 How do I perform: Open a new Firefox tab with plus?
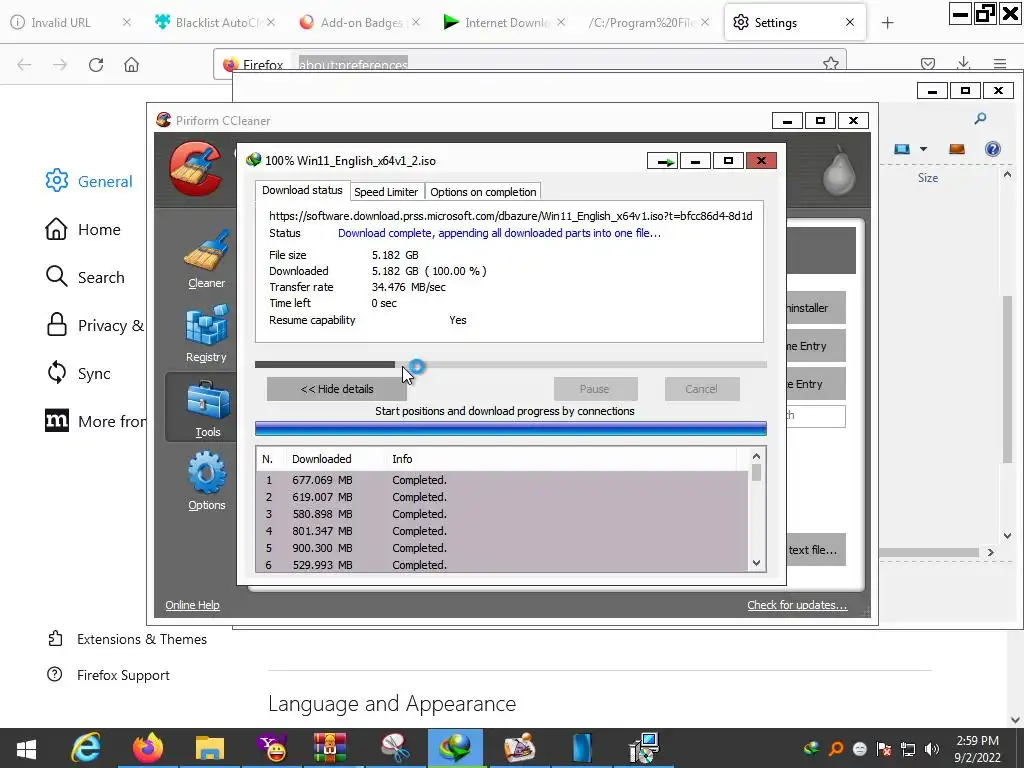tap(888, 23)
